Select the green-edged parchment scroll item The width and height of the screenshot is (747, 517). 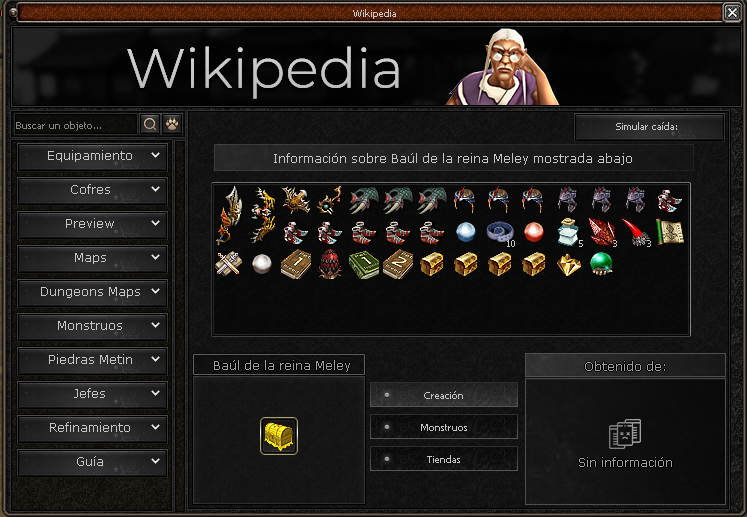coord(670,232)
